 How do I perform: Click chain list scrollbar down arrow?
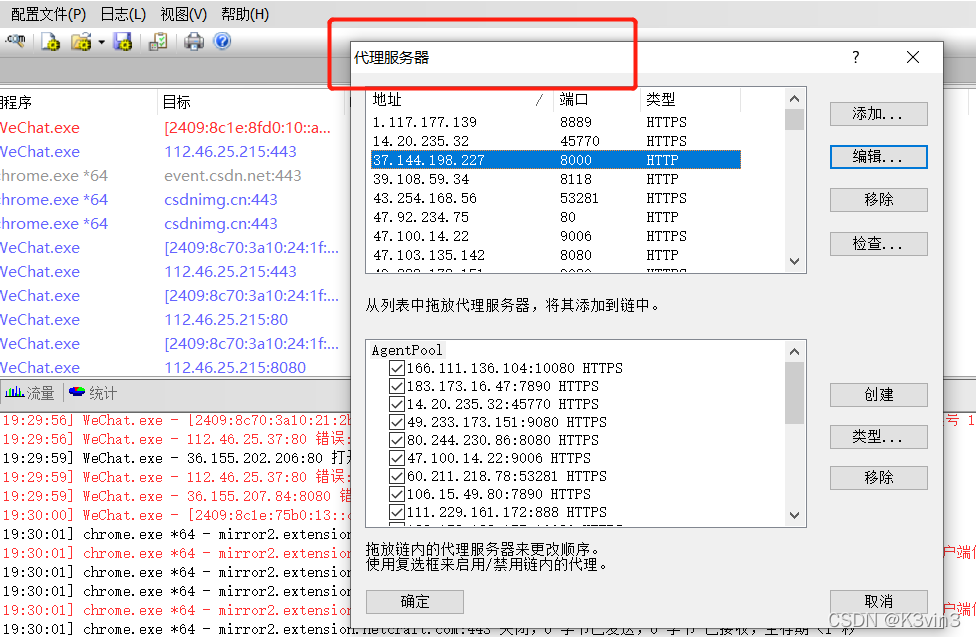click(794, 515)
